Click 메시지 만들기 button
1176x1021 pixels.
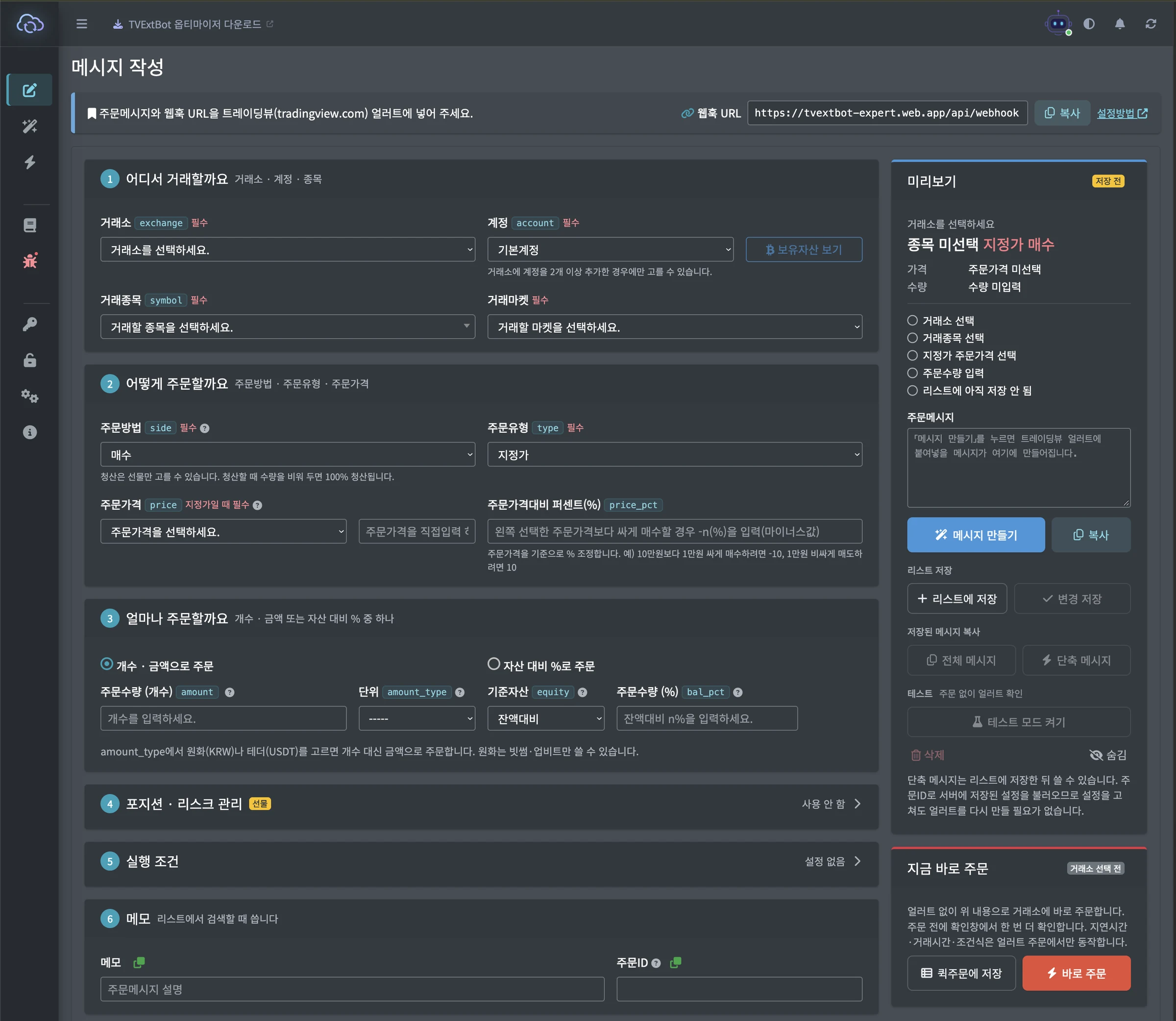[x=976, y=535]
